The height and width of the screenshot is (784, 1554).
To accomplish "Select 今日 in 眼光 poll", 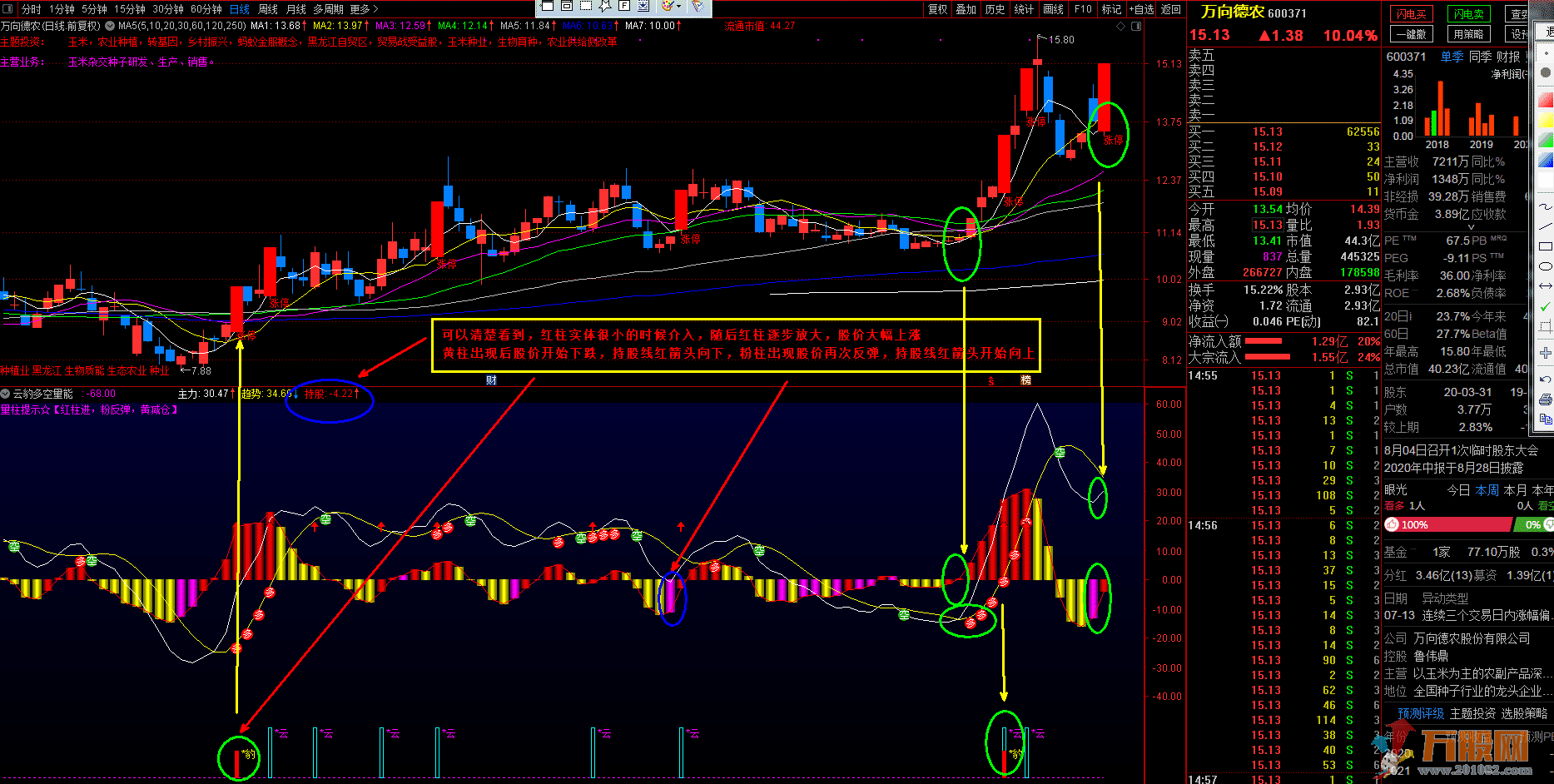I will (x=1458, y=490).
